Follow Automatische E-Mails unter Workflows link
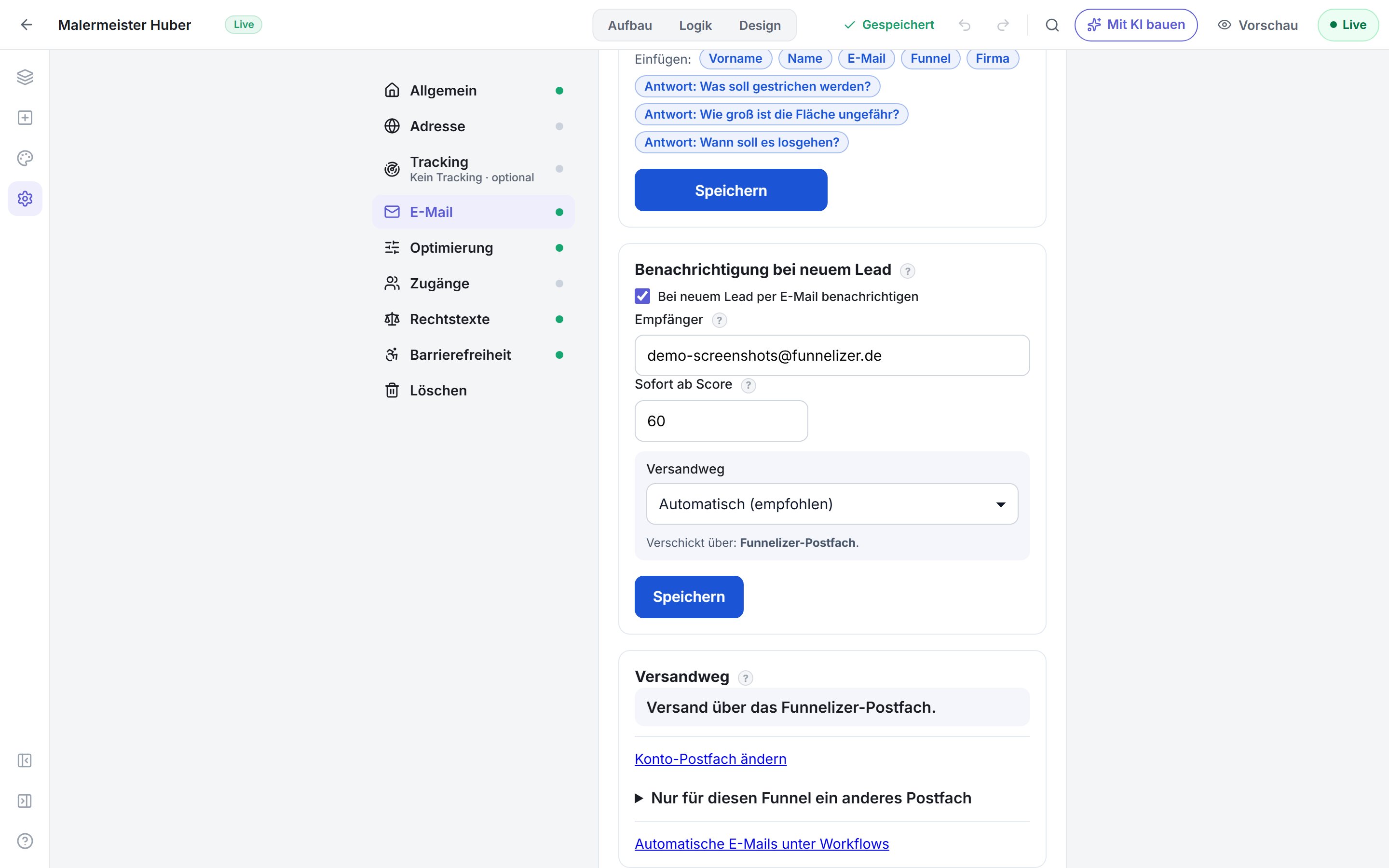Viewport: 1389px width, 868px height. [x=762, y=844]
